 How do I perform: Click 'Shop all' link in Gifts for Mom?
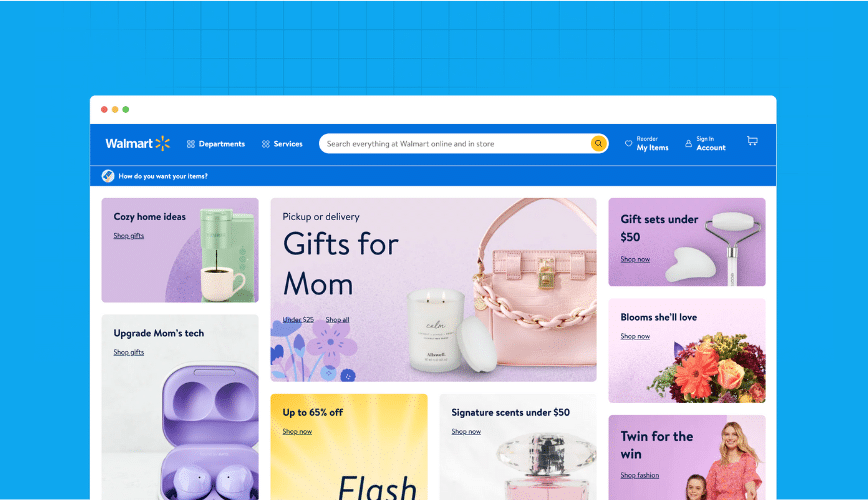click(x=337, y=319)
